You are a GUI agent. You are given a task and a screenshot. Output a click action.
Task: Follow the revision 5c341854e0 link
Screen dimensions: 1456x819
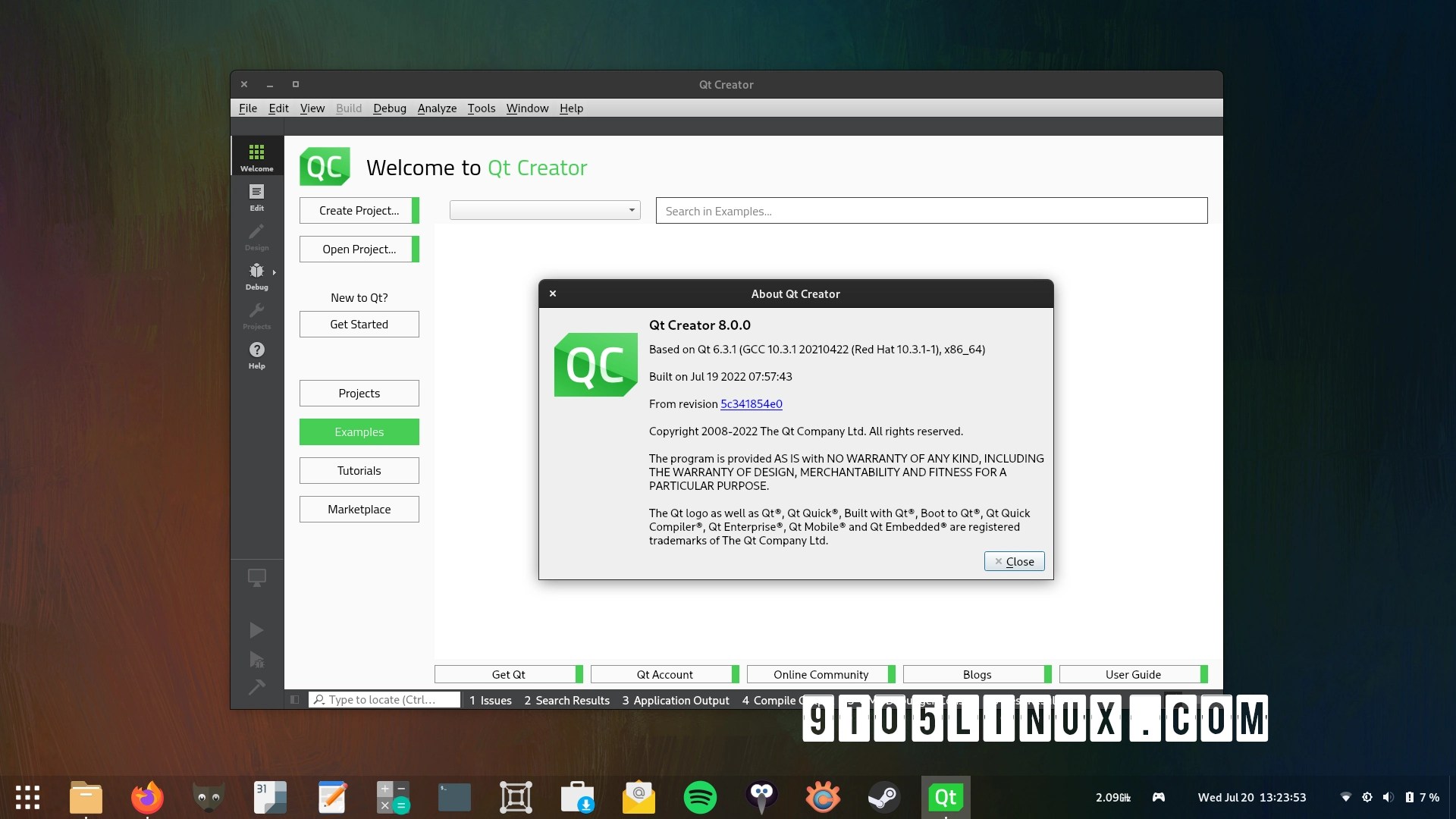click(x=751, y=404)
